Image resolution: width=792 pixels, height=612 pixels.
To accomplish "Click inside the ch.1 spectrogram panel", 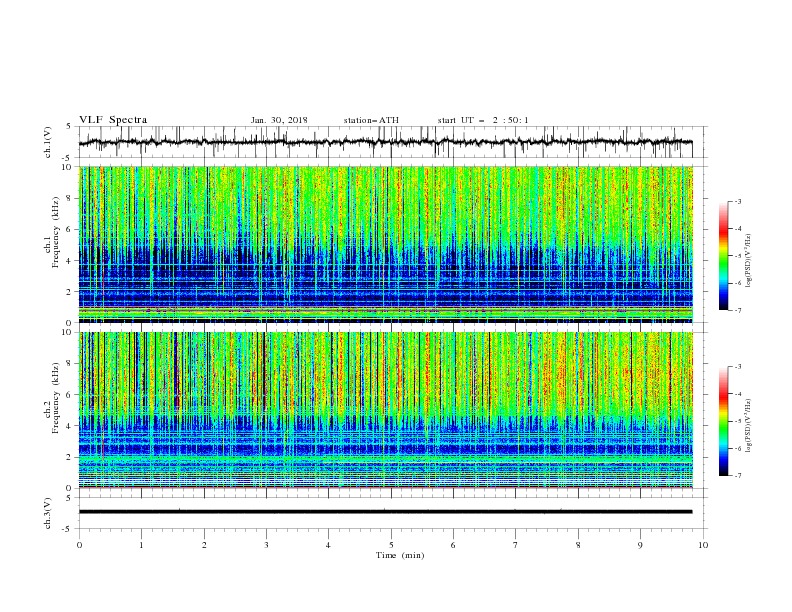I will coord(385,244).
